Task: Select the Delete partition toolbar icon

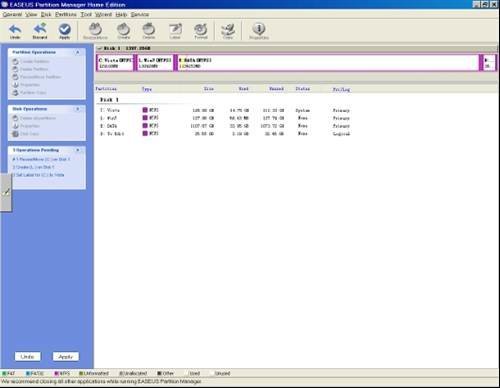Action: pyautogui.click(x=149, y=30)
